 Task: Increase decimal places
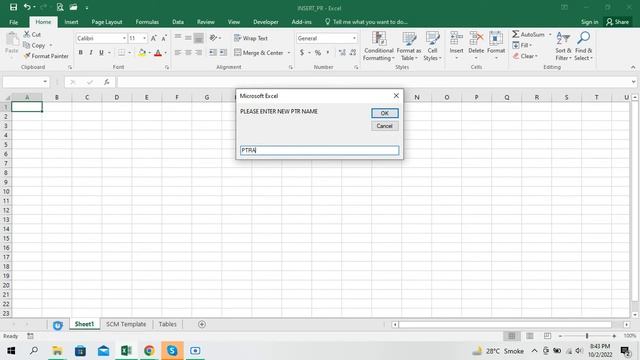[342, 53]
